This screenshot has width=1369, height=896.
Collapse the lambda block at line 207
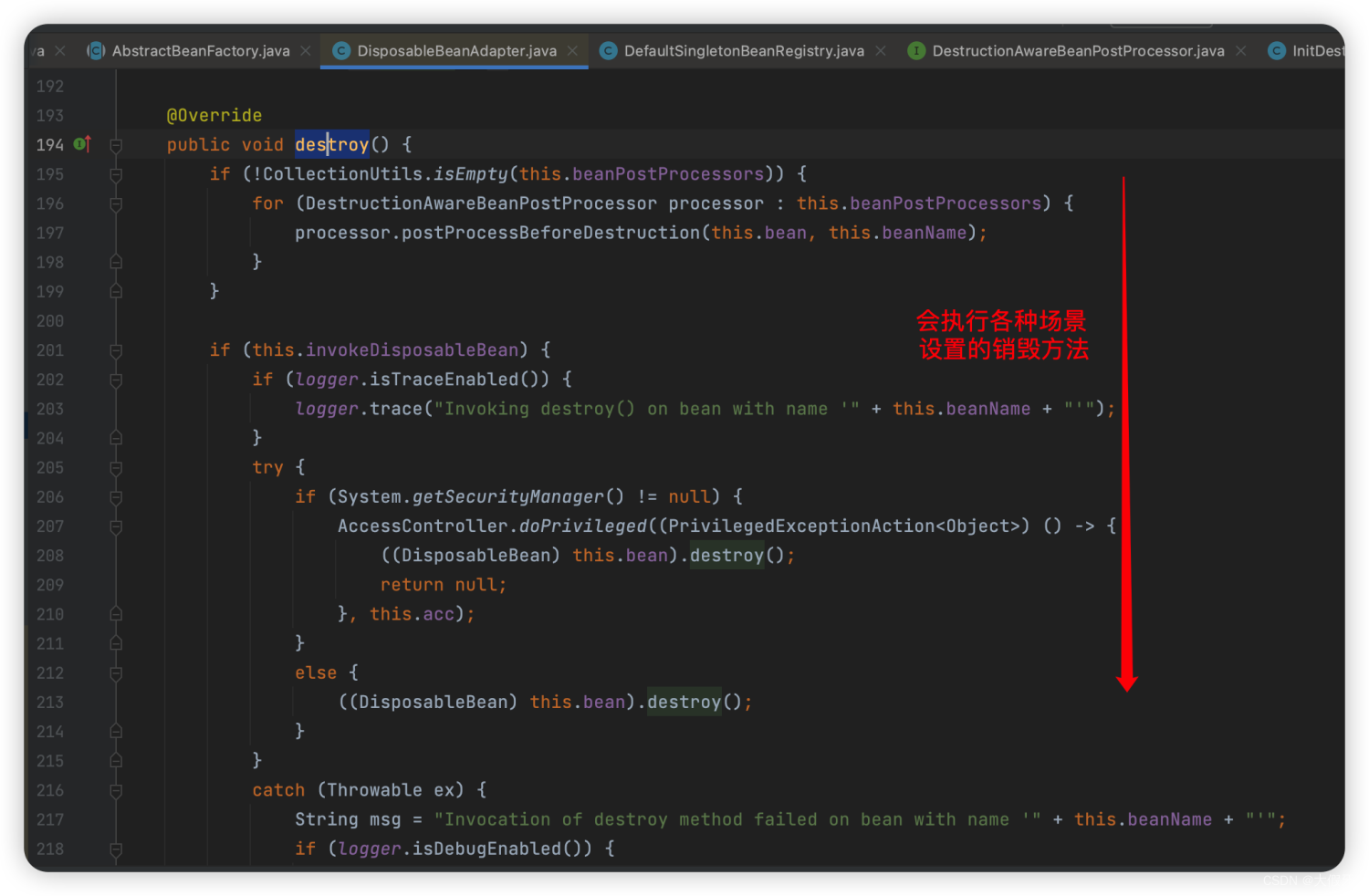click(x=116, y=526)
